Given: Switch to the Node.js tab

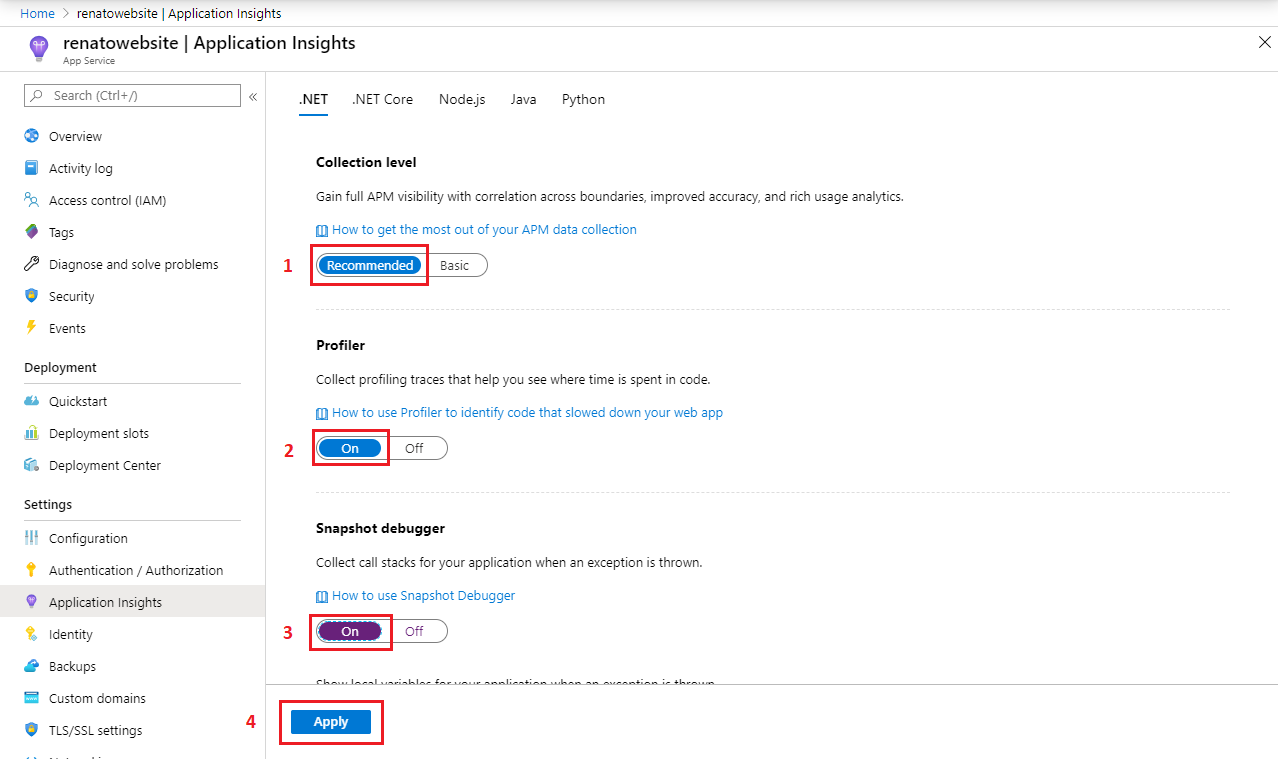Looking at the screenshot, I should point(462,99).
